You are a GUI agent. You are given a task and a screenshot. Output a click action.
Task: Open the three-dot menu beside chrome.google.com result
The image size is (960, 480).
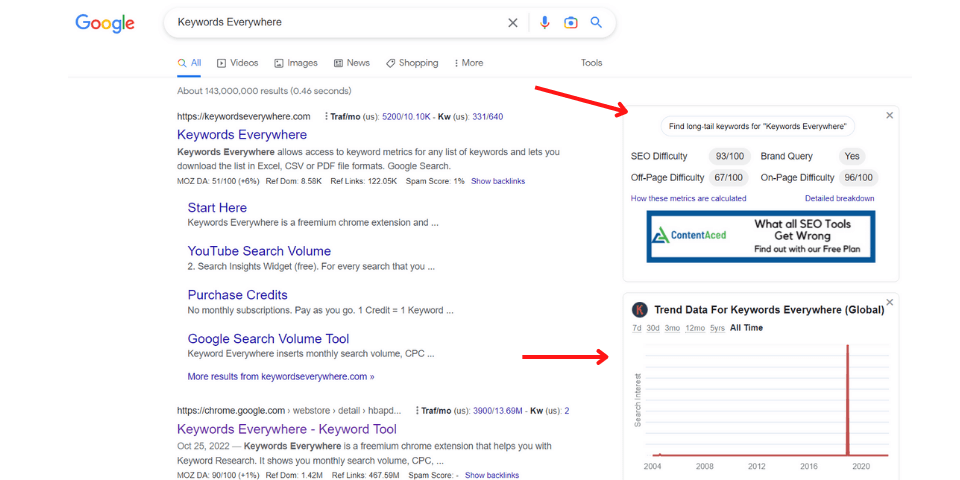(x=417, y=410)
